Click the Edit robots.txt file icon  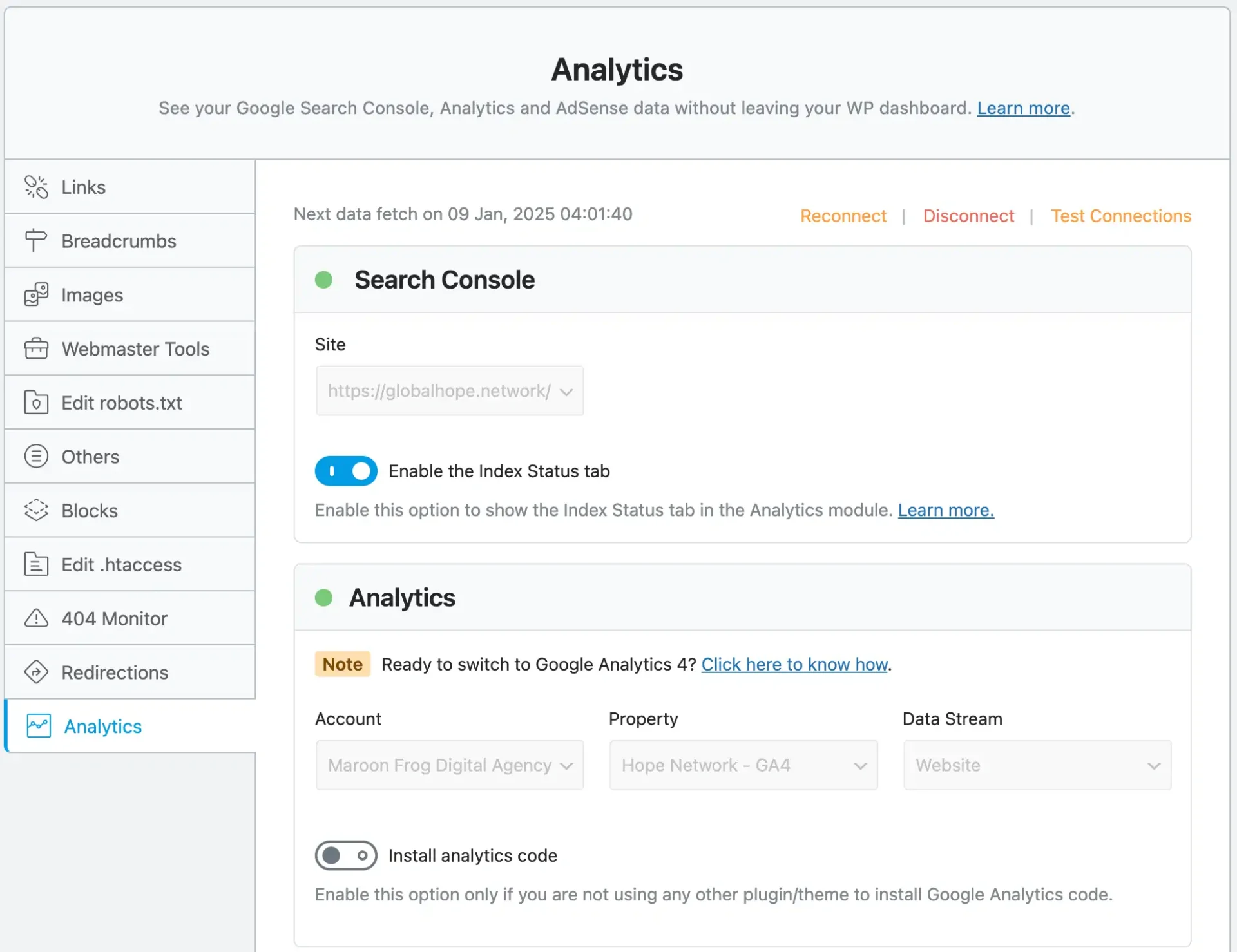(36, 403)
